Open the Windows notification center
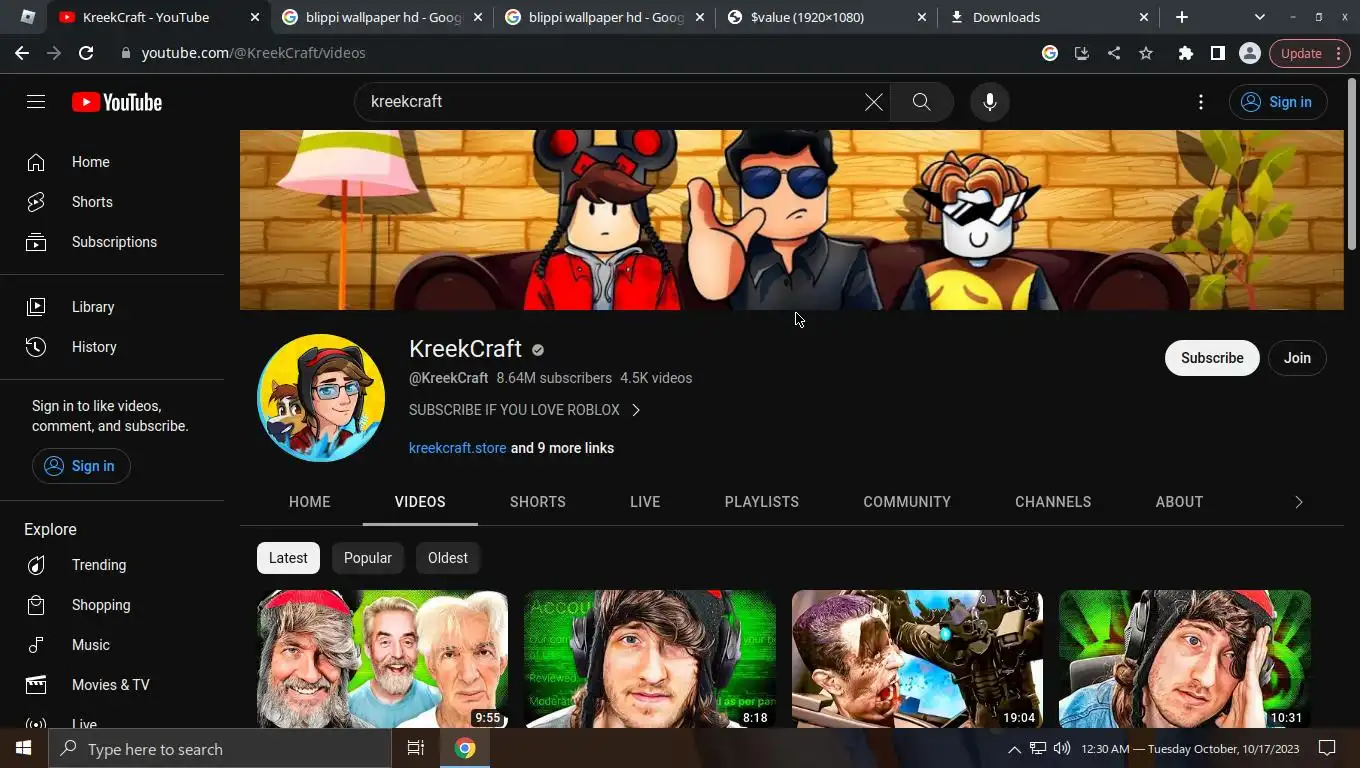This screenshot has height=768, width=1360. [1327, 748]
